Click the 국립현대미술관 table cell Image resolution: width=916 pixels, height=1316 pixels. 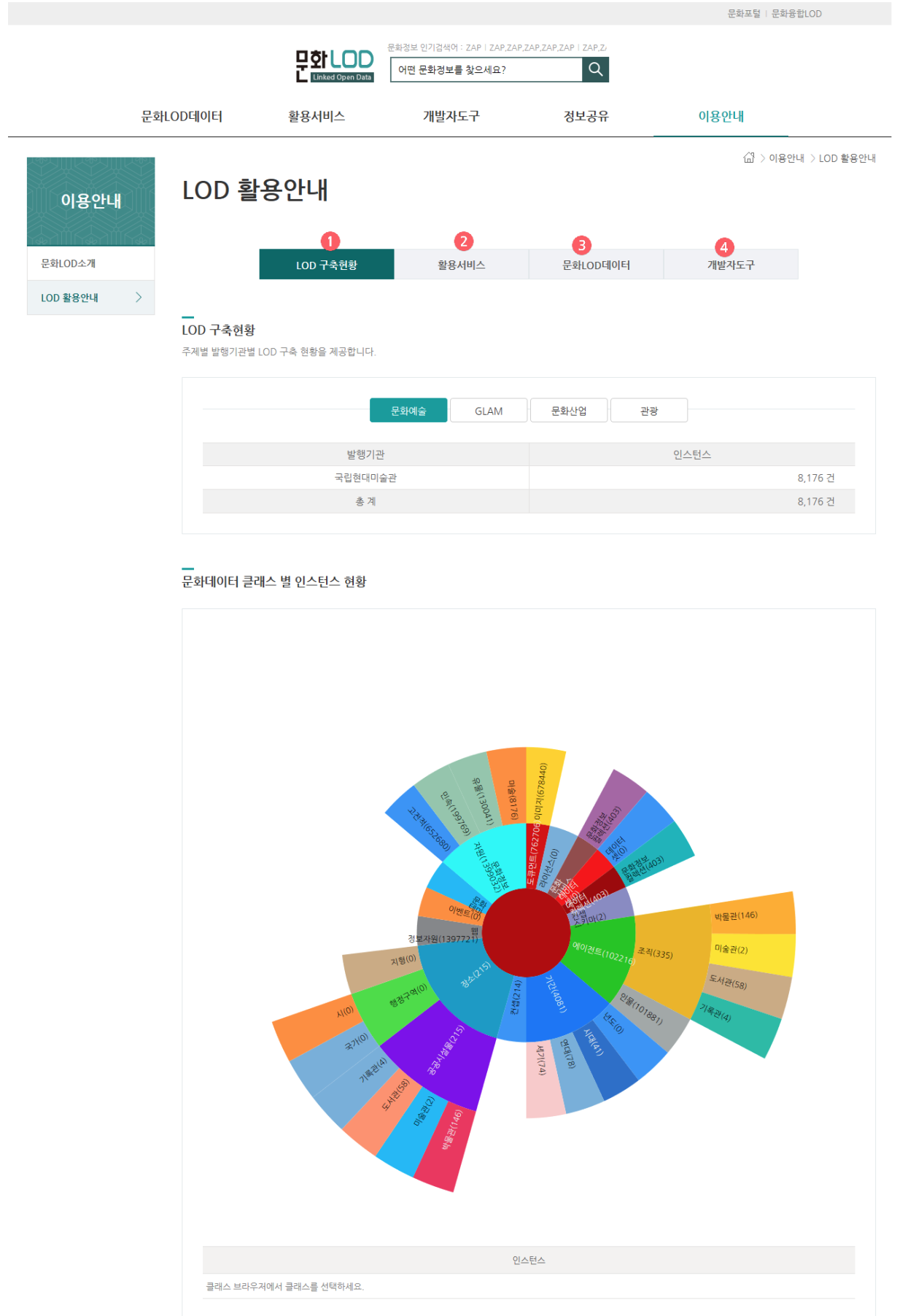point(365,478)
